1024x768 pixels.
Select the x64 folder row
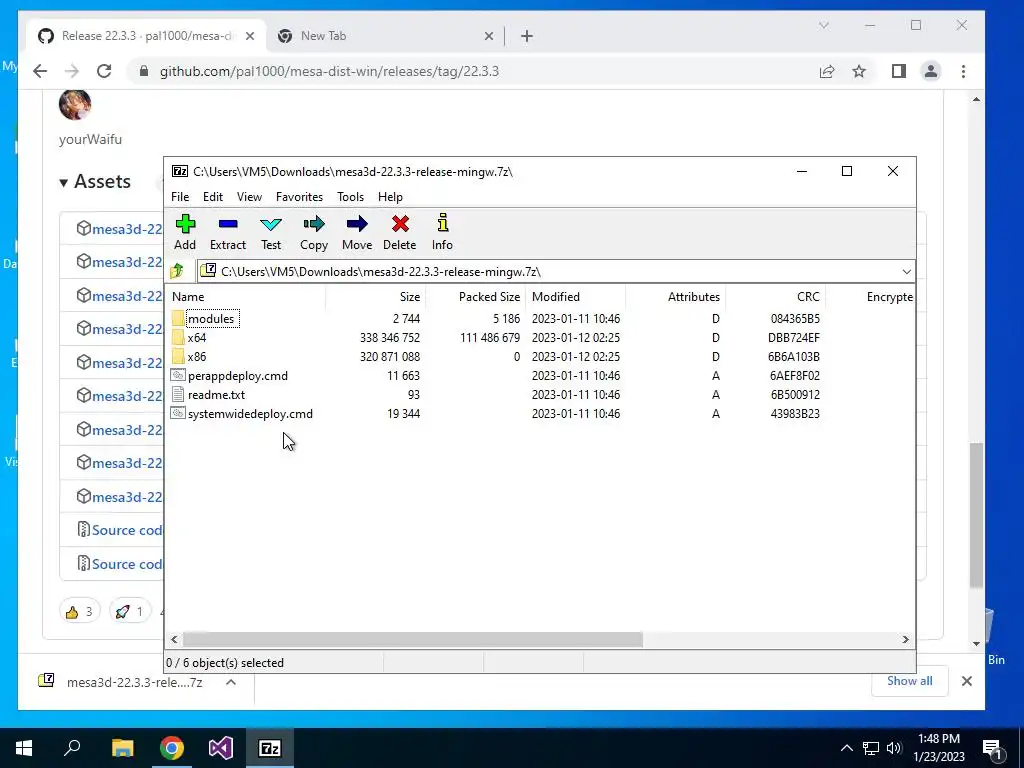pyautogui.click(x=197, y=338)
